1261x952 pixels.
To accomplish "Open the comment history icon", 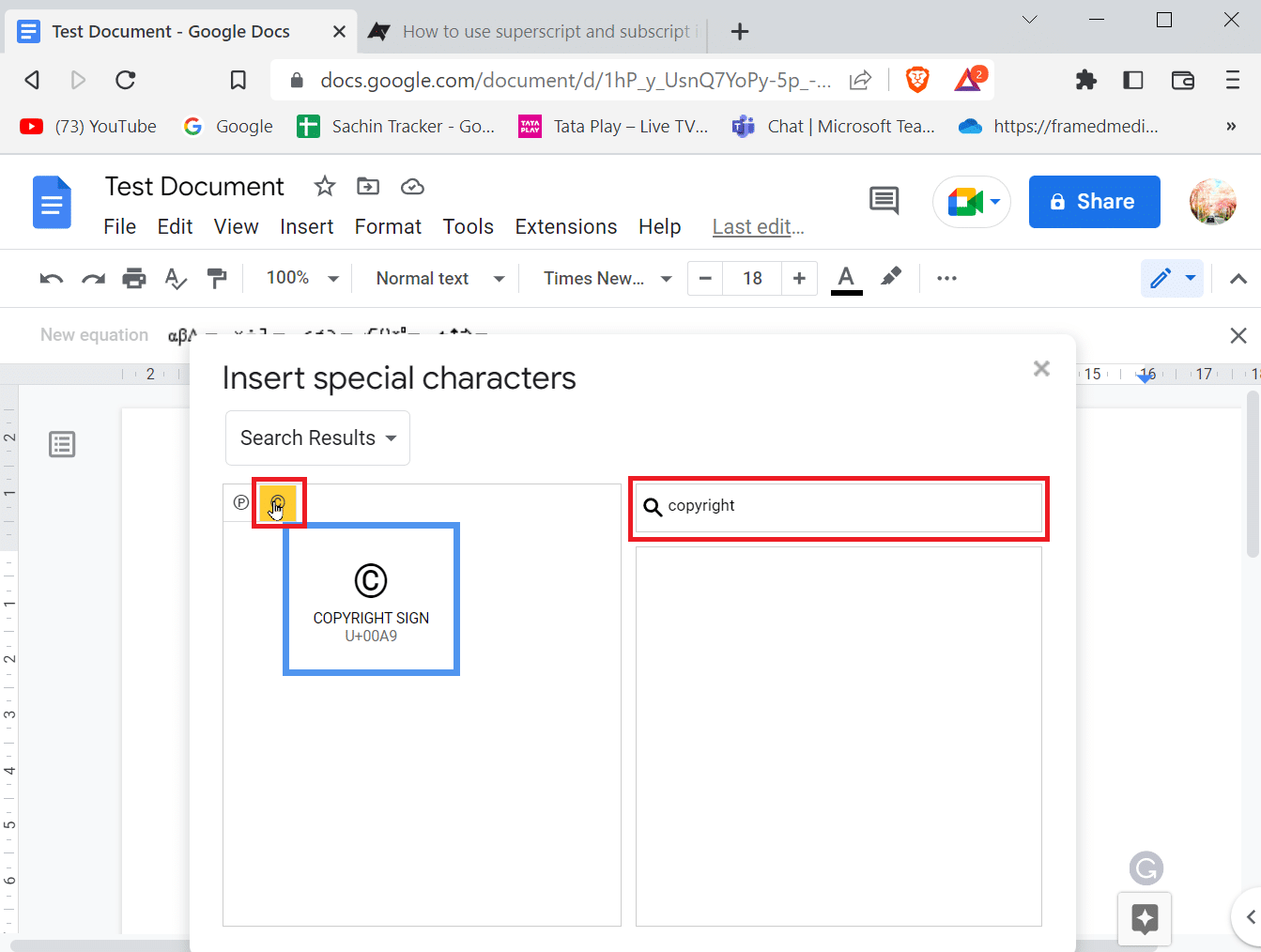I will [884, 200].
